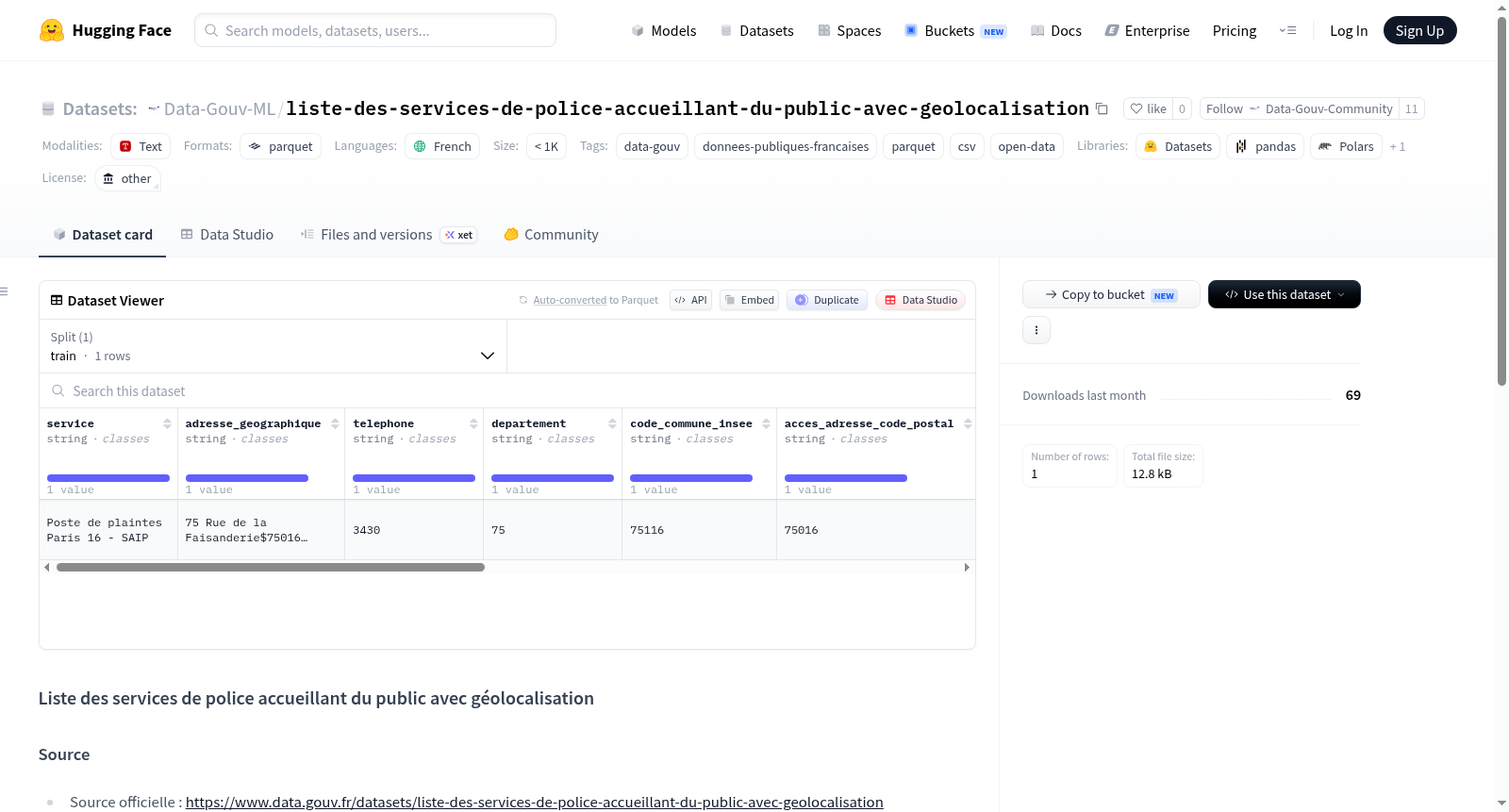
Task: Click the horizontal scroll left arrow
Action: (x=47, y=568)
